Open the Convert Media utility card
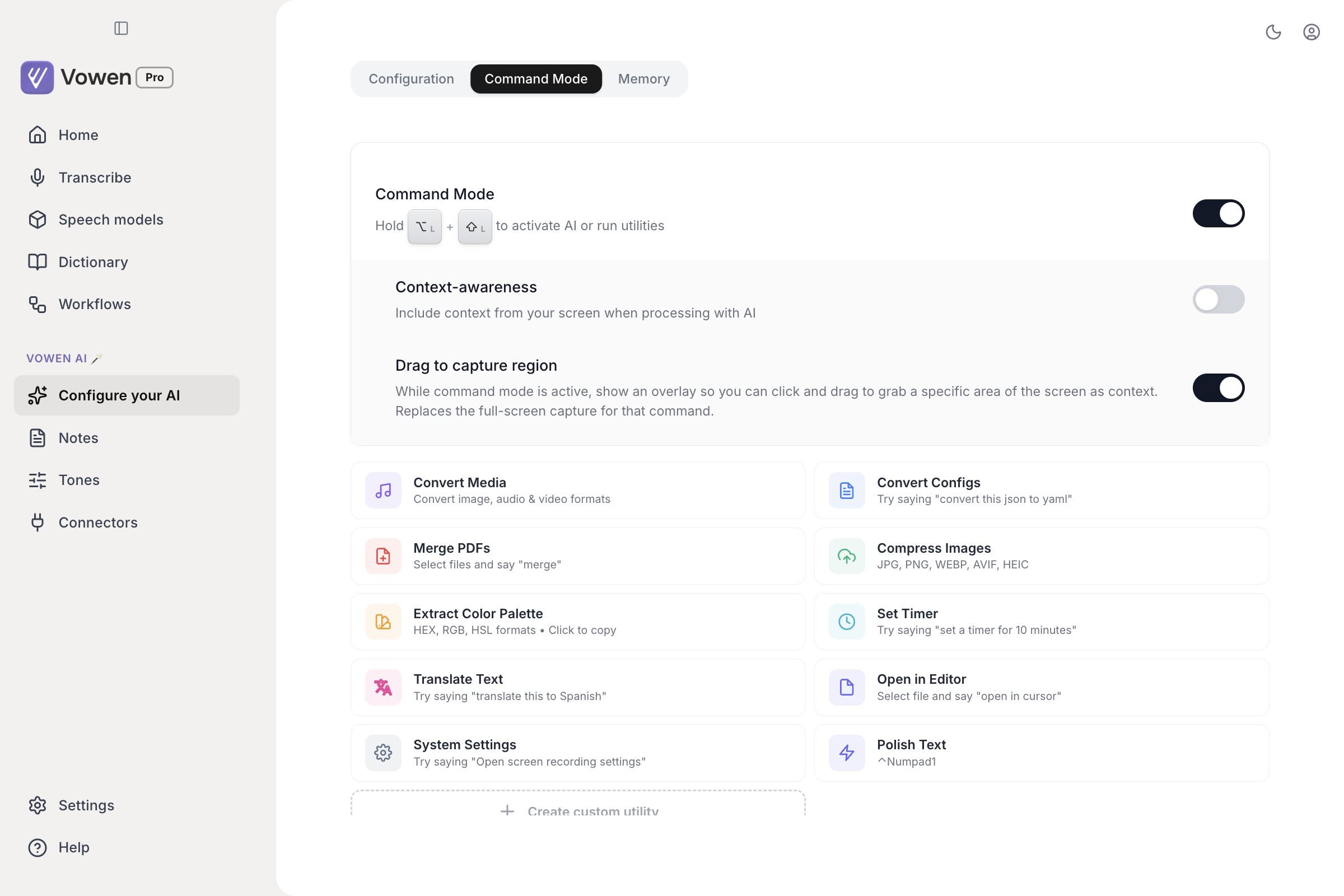Viewport: 1344px width, 896px height. (x=578, y=491)
